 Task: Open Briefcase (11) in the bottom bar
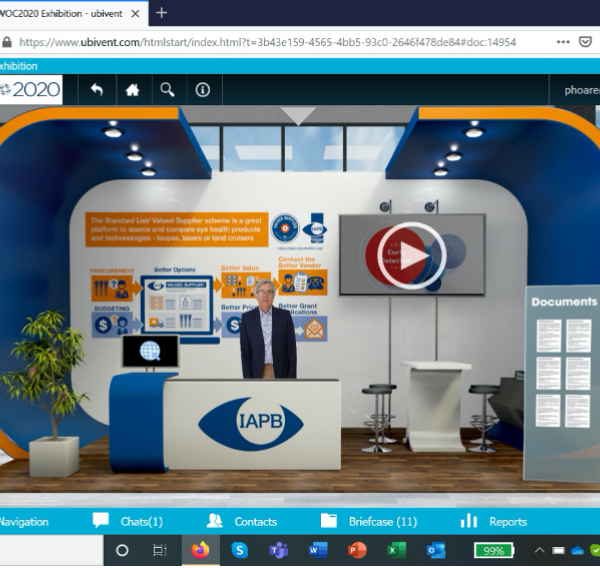coord(383,522)
